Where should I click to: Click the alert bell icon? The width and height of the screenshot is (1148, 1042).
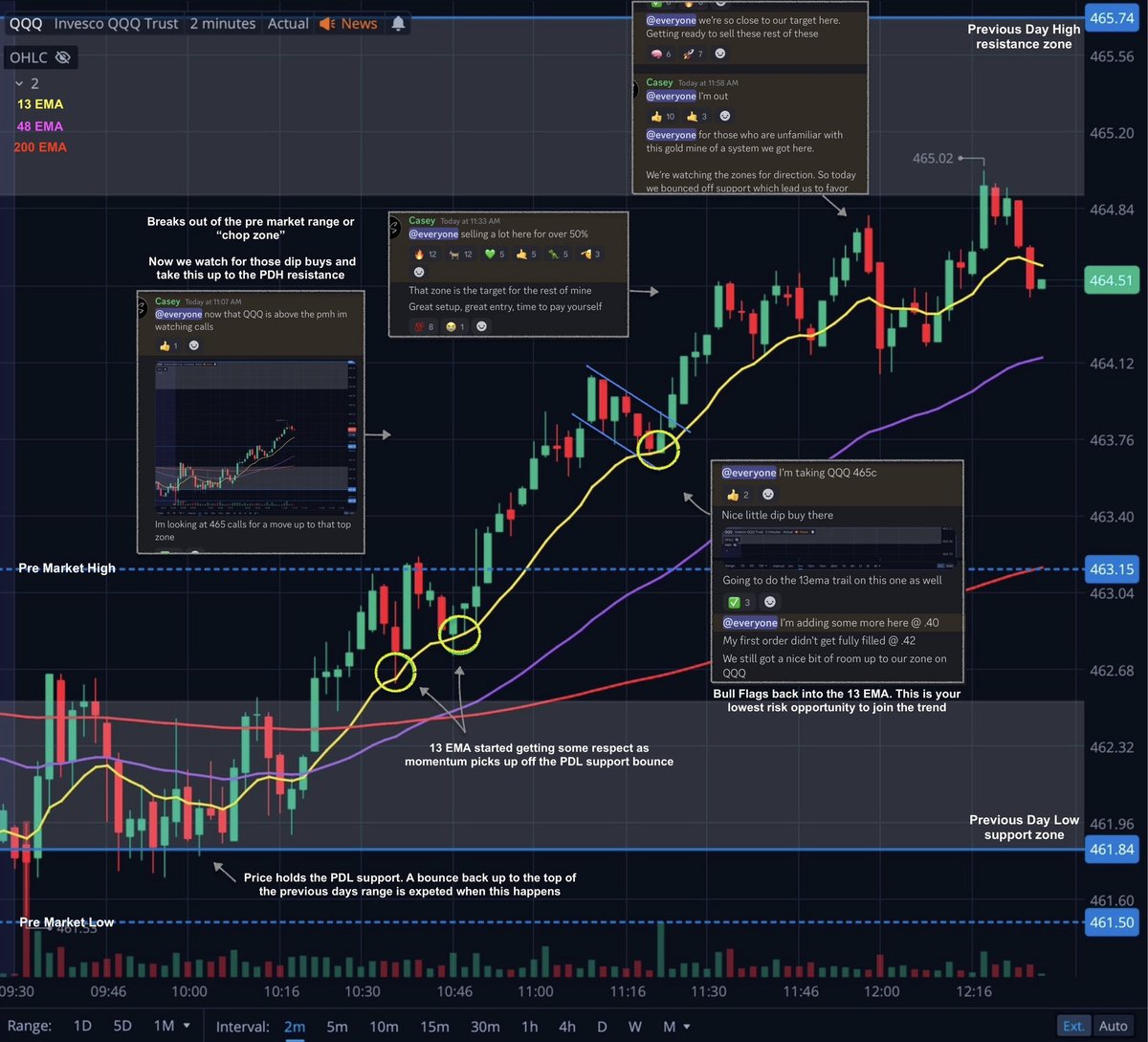click(x=397, y=23)
